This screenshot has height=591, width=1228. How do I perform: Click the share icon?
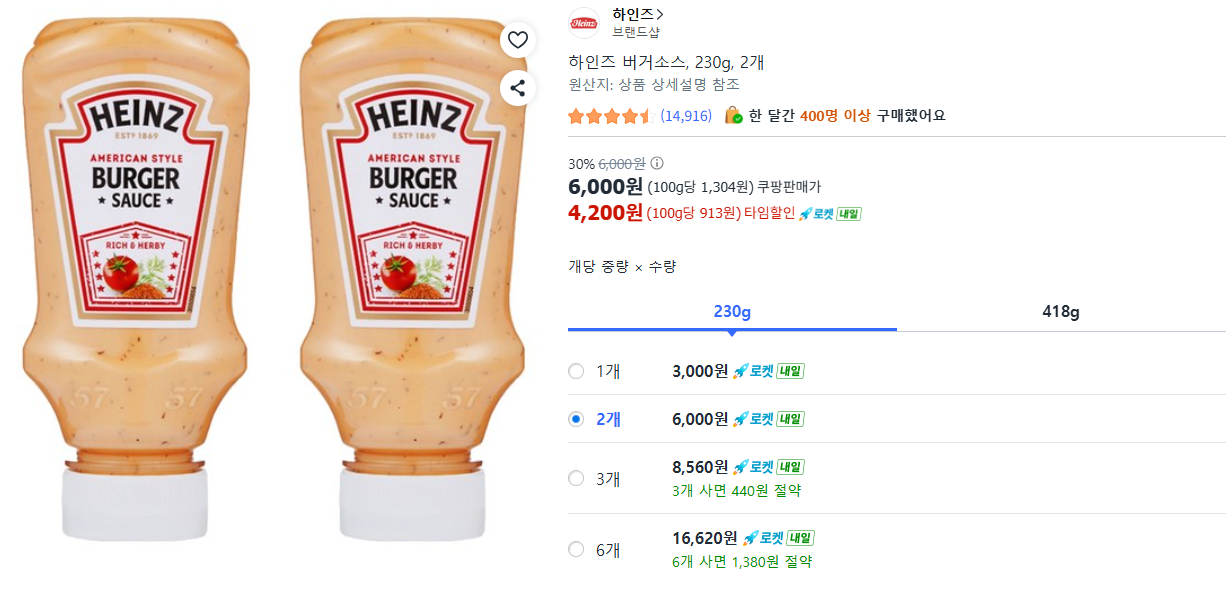(517, 88)
